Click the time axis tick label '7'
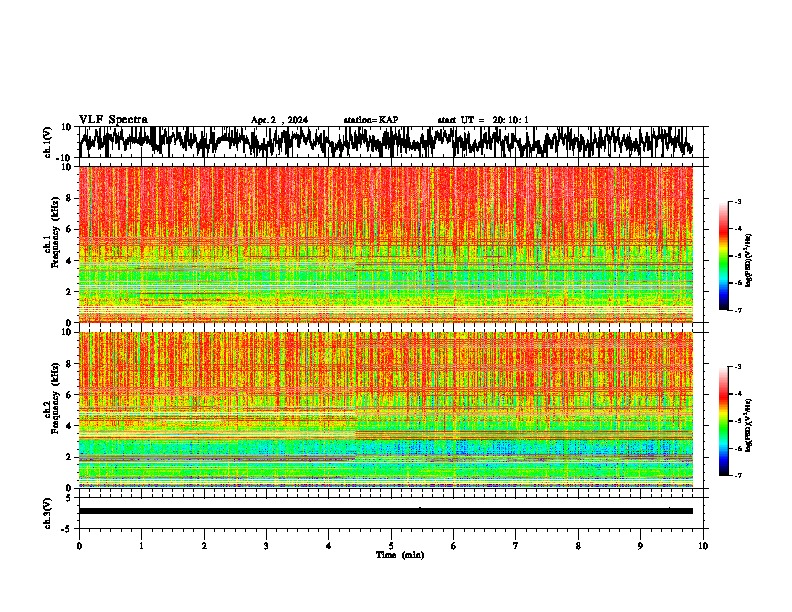Image resolution: width=792 pixels, height=612 pixels. [516, 546]
